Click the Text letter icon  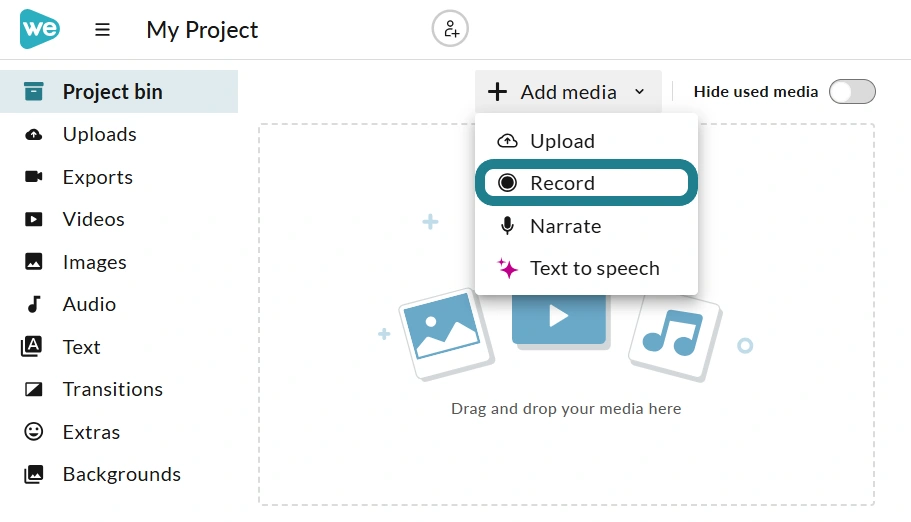point(31,346)
